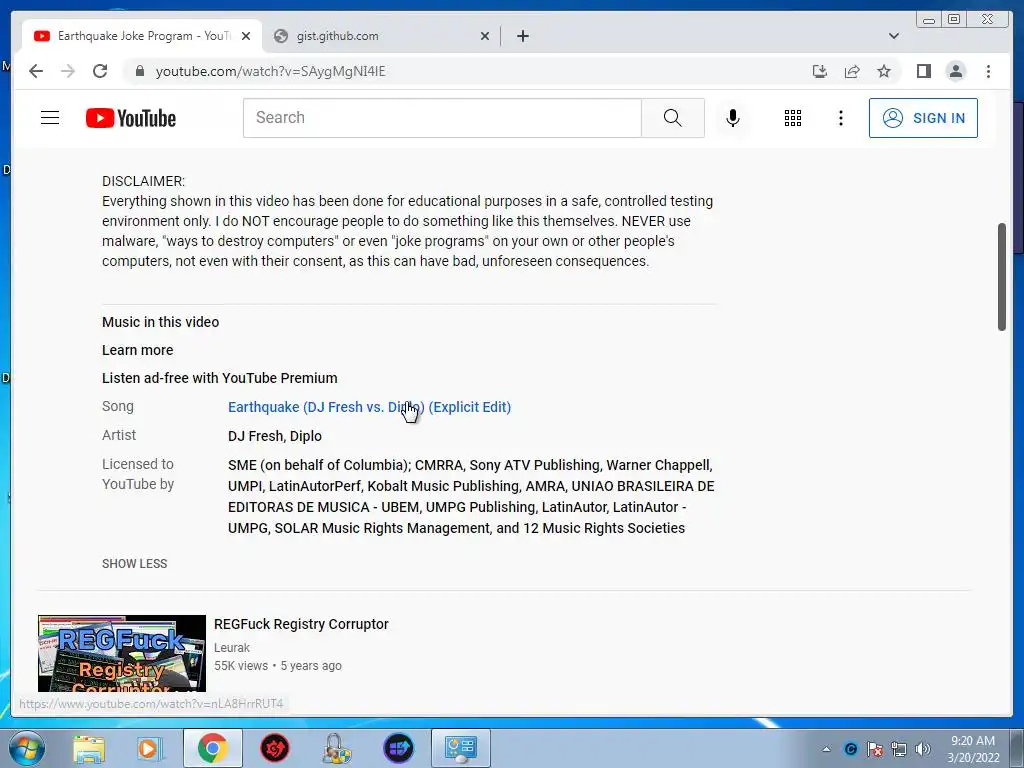Image resolution: width=1024 pixels, height=768 pixels.
Task: Share this page icon
Action: (852, 71)
